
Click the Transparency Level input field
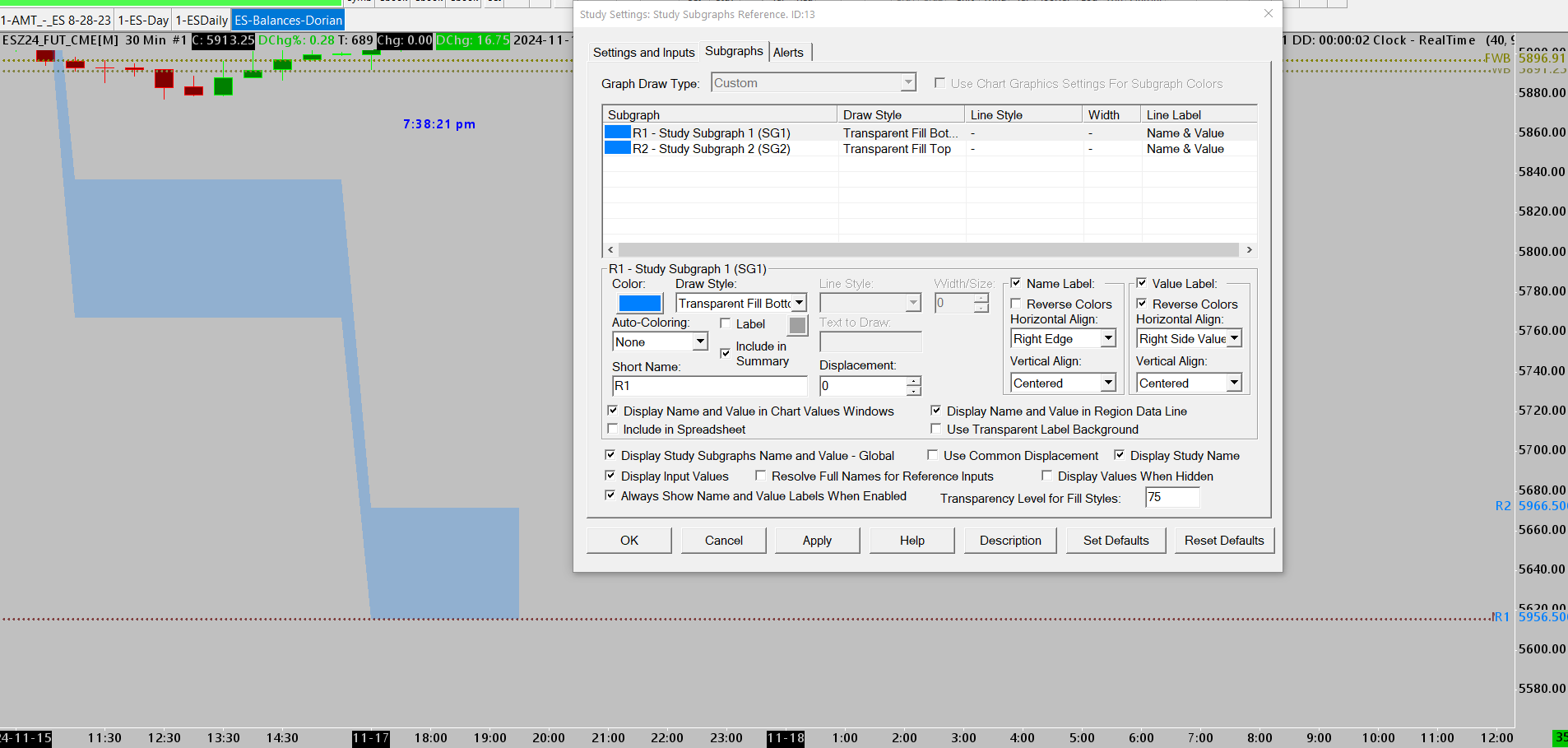pyautogui.click(x=1171, y=497)
